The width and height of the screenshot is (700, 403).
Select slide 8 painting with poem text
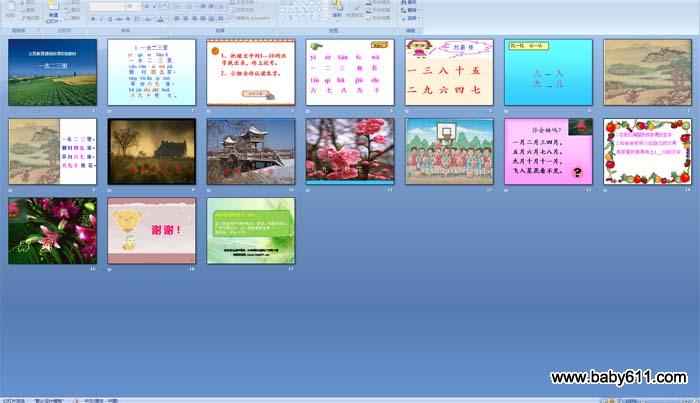[53, 151]
